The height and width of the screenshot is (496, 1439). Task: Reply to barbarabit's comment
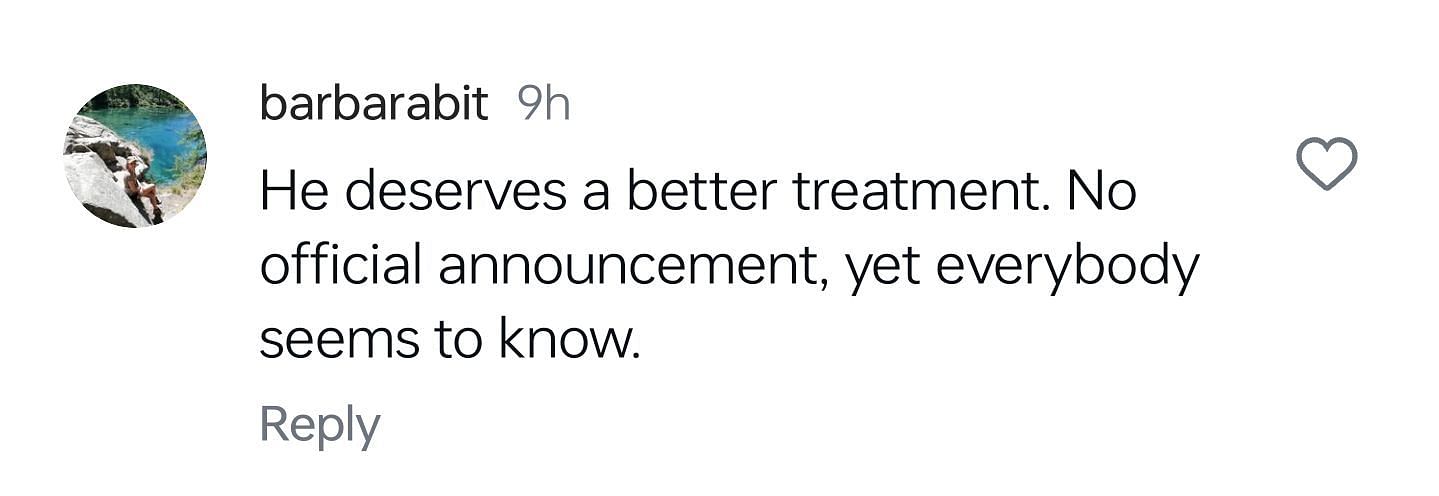(x=320, y=426)
